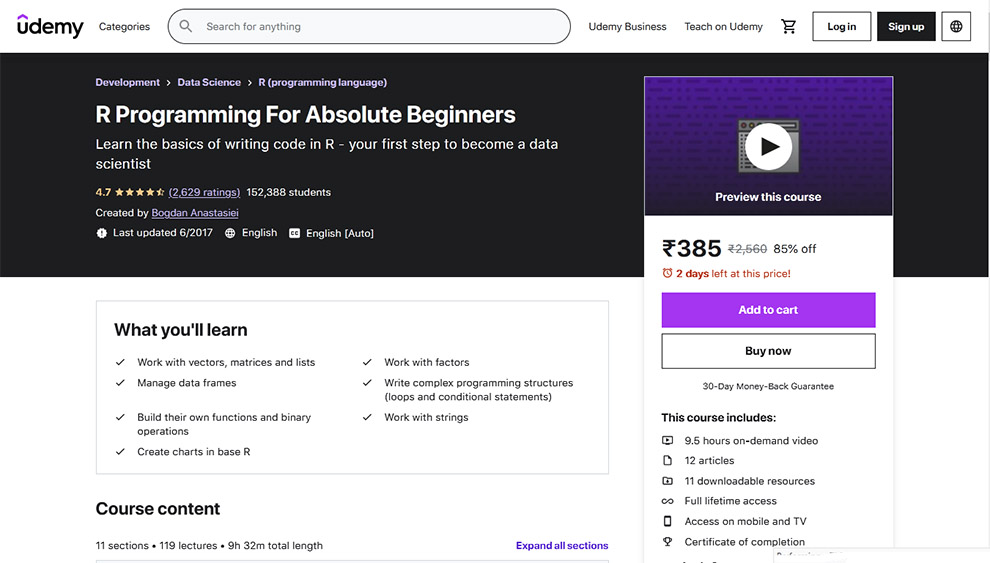The height and width of the screenshot is (563, 990).
Task: Click the video icon beside 9.5 hours on-demand video
Action: (x=667, y=441)
